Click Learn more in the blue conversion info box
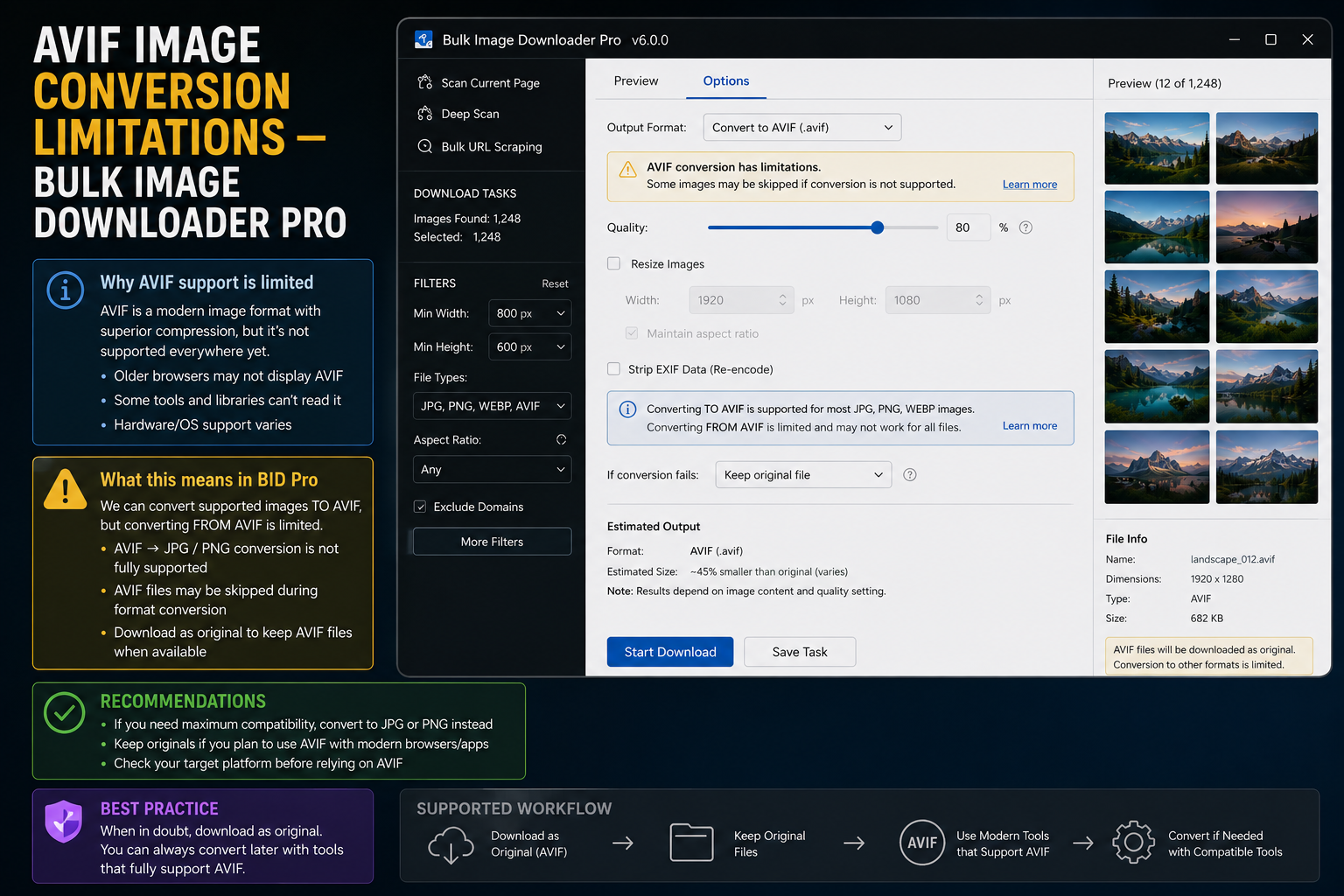This screenshot has width=1344, height=896. click(x=1030, y=426)
